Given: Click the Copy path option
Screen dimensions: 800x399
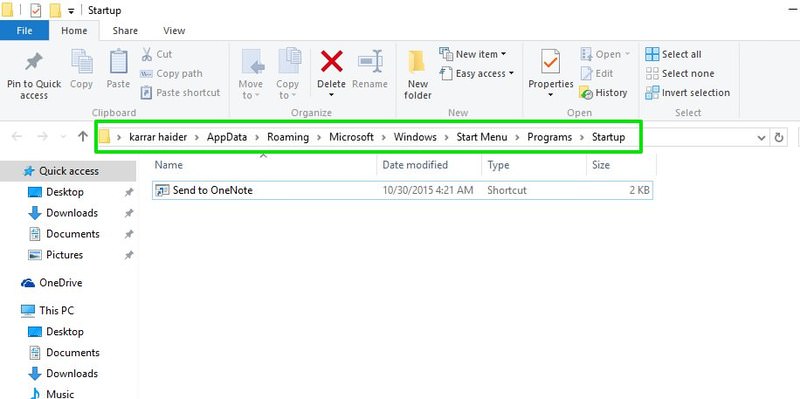Looking at the screenshot, I should (x=171, y=73).
